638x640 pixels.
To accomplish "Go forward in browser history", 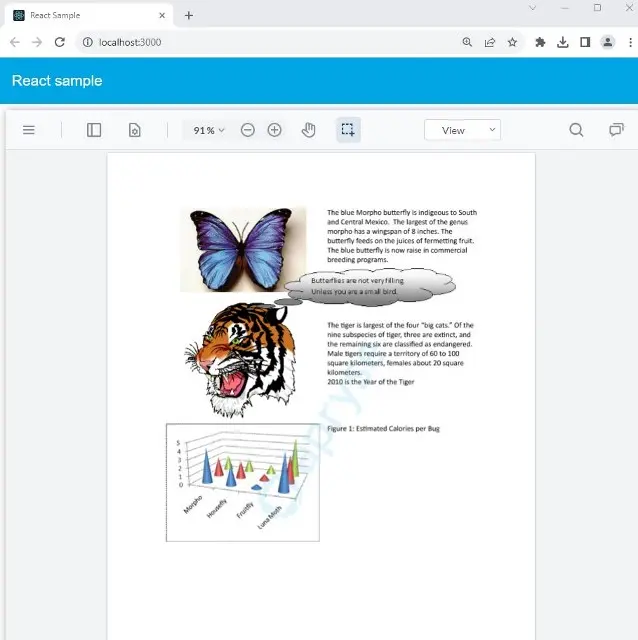I will click(x=37, y=42).
